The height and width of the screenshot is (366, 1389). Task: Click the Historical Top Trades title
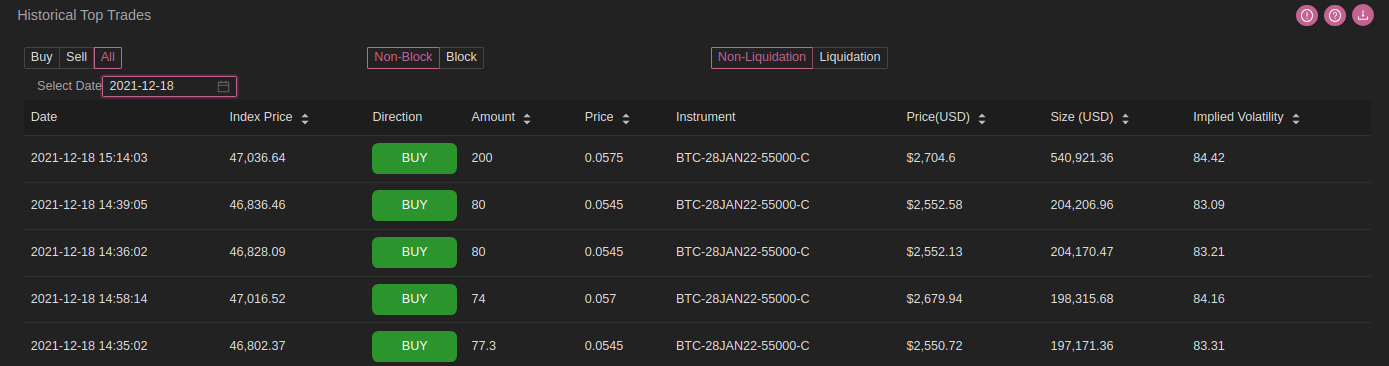84,16
